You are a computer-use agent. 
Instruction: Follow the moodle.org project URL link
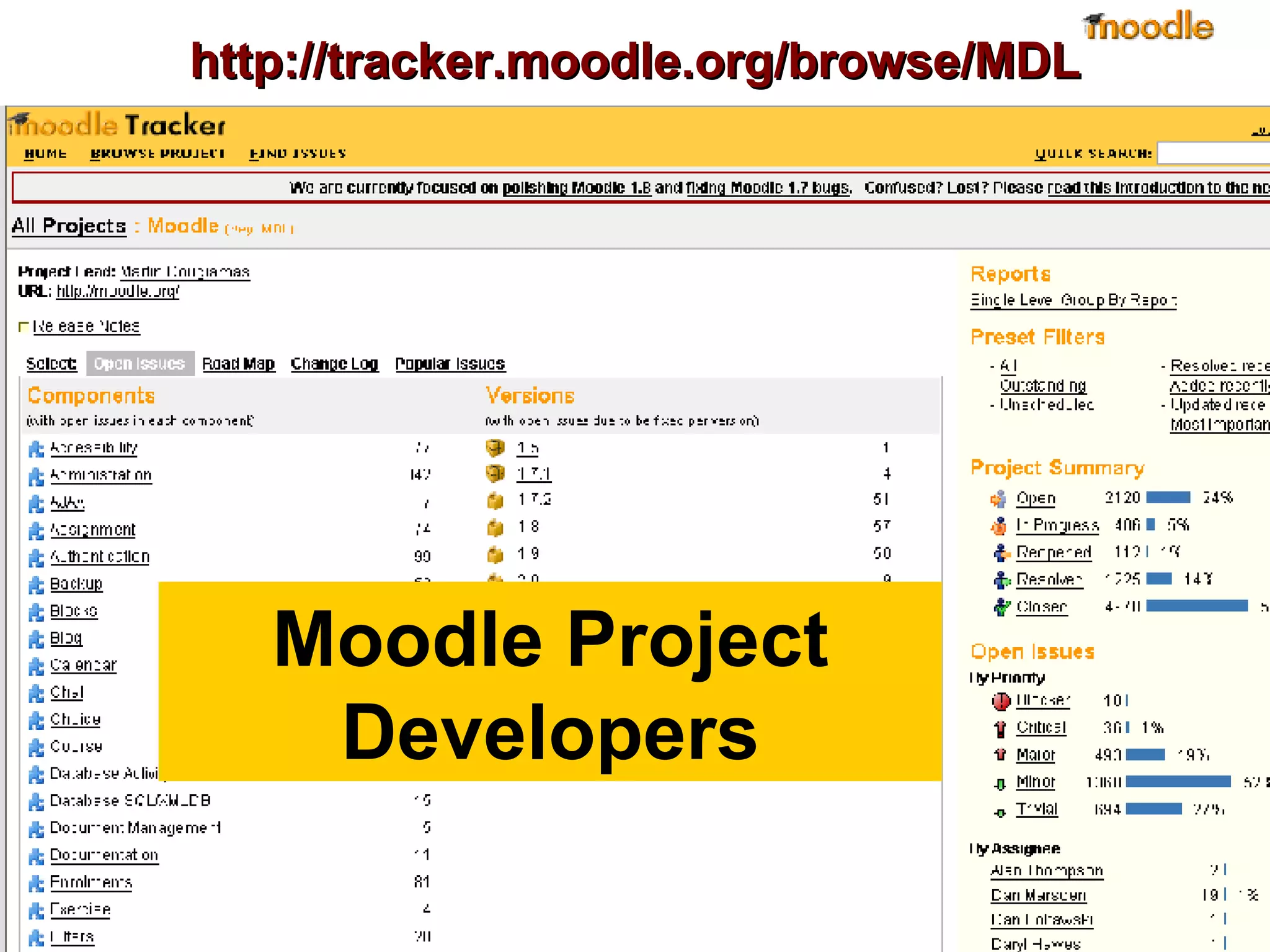pyautogui.click(x=118, y=291)
